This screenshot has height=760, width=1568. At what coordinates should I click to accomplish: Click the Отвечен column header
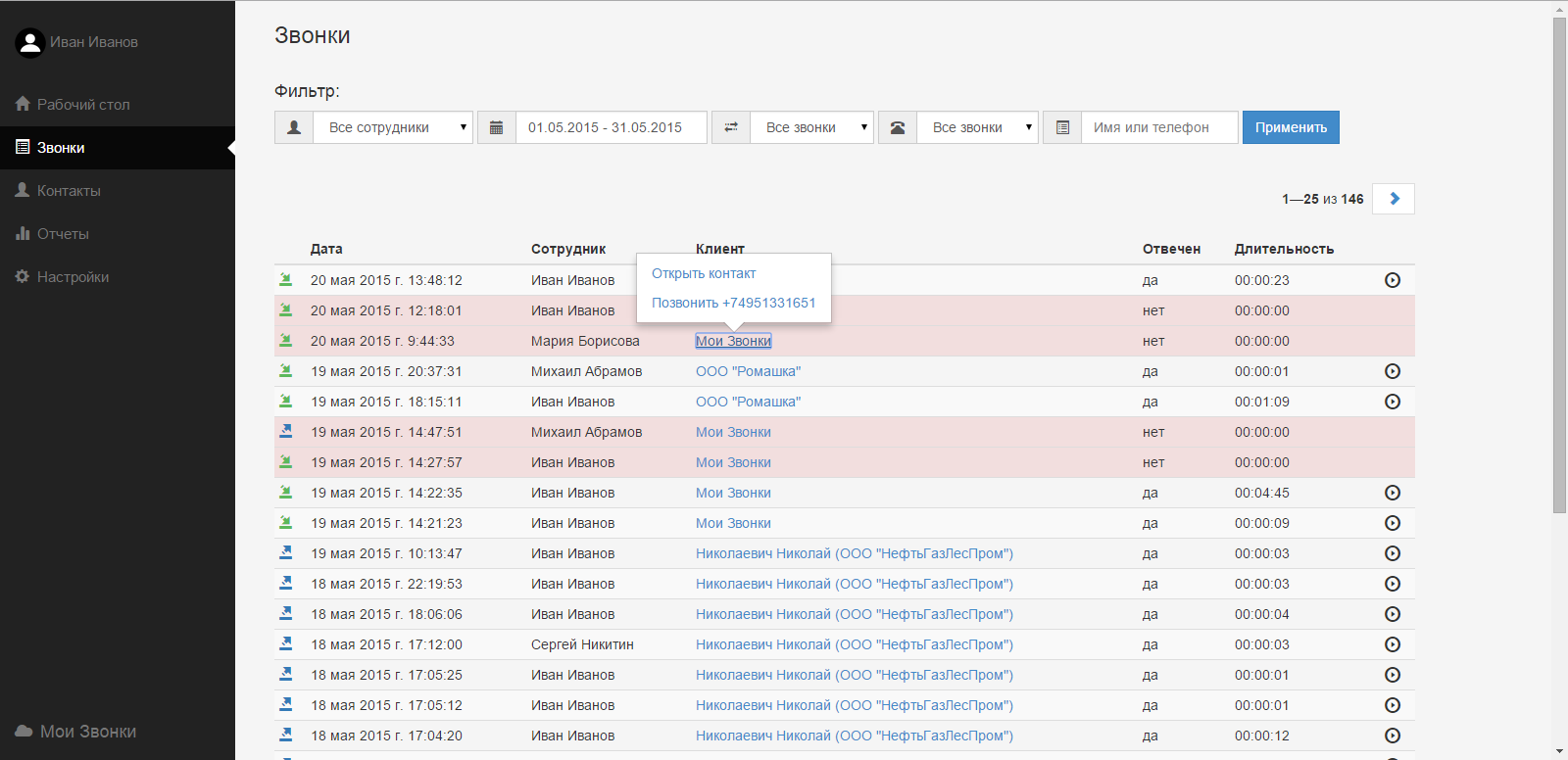[1171, 249]
